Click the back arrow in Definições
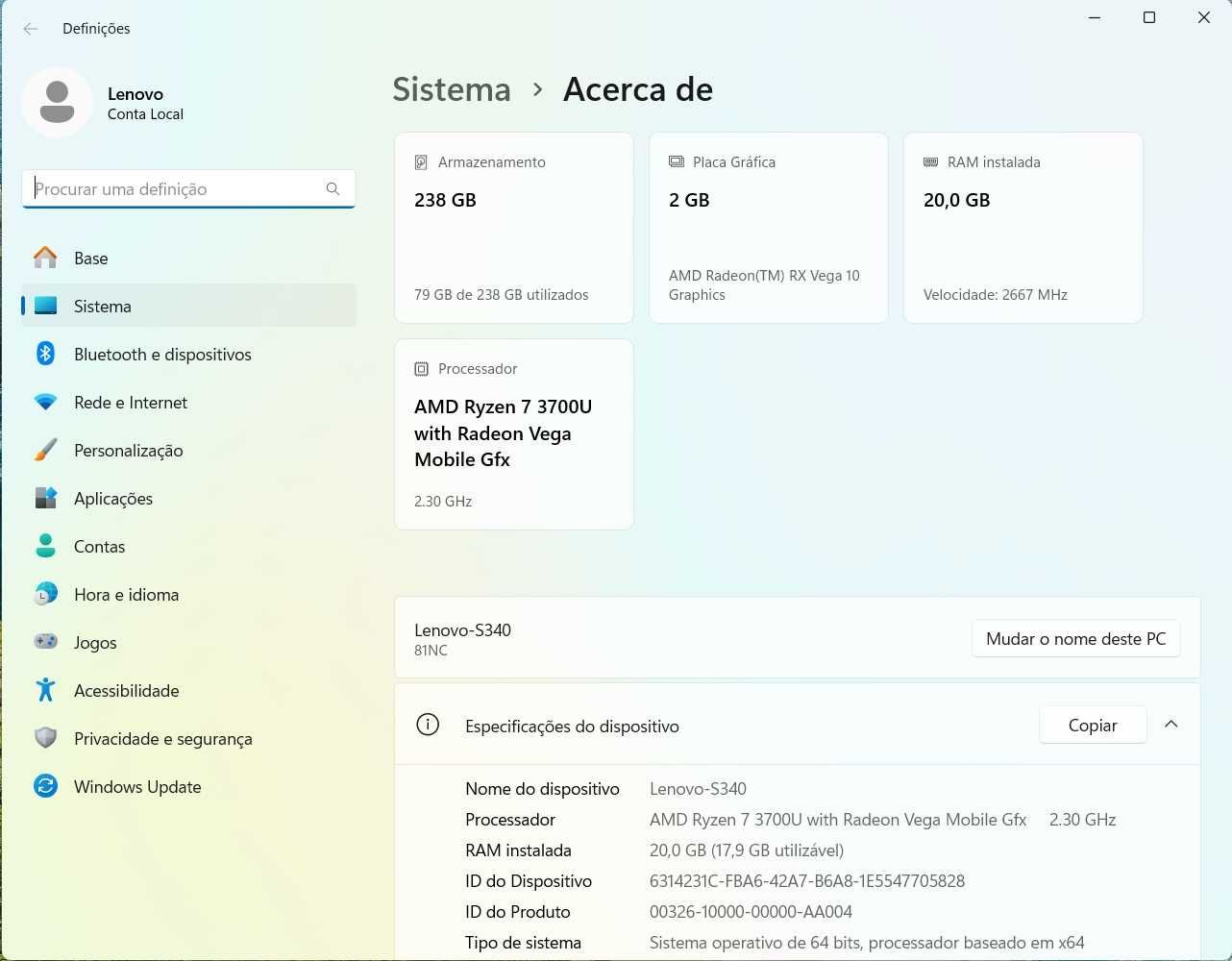 (x=31, y=29)
